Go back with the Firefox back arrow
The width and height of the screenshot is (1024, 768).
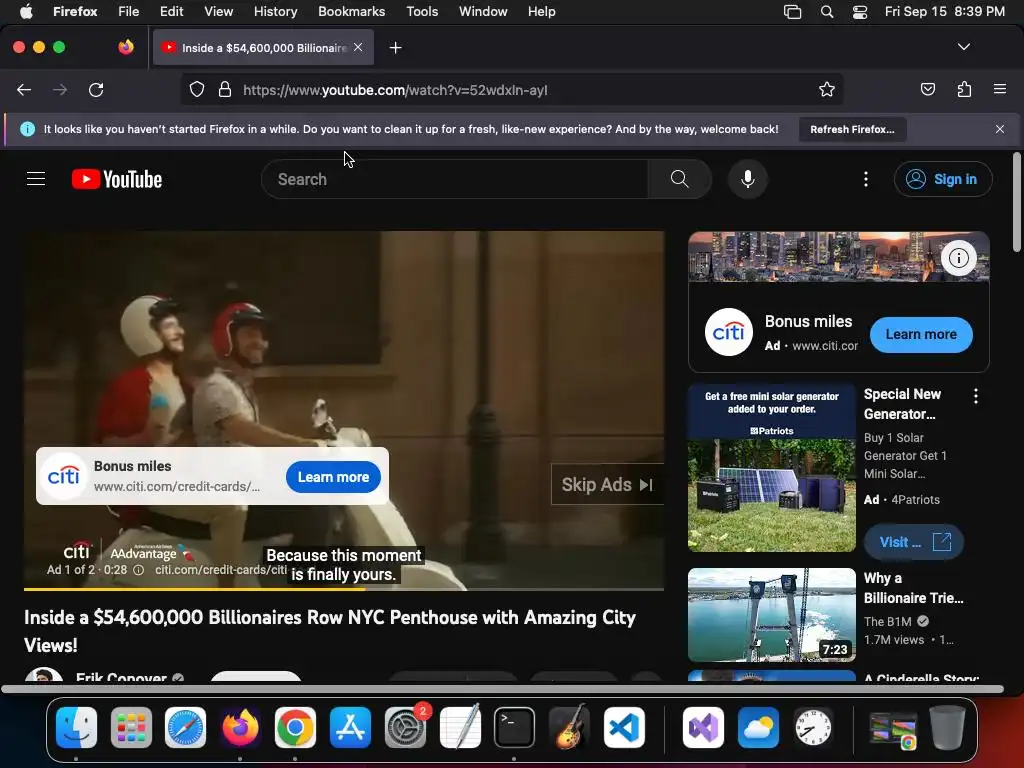pyautogui.click(x=24, y=90)
